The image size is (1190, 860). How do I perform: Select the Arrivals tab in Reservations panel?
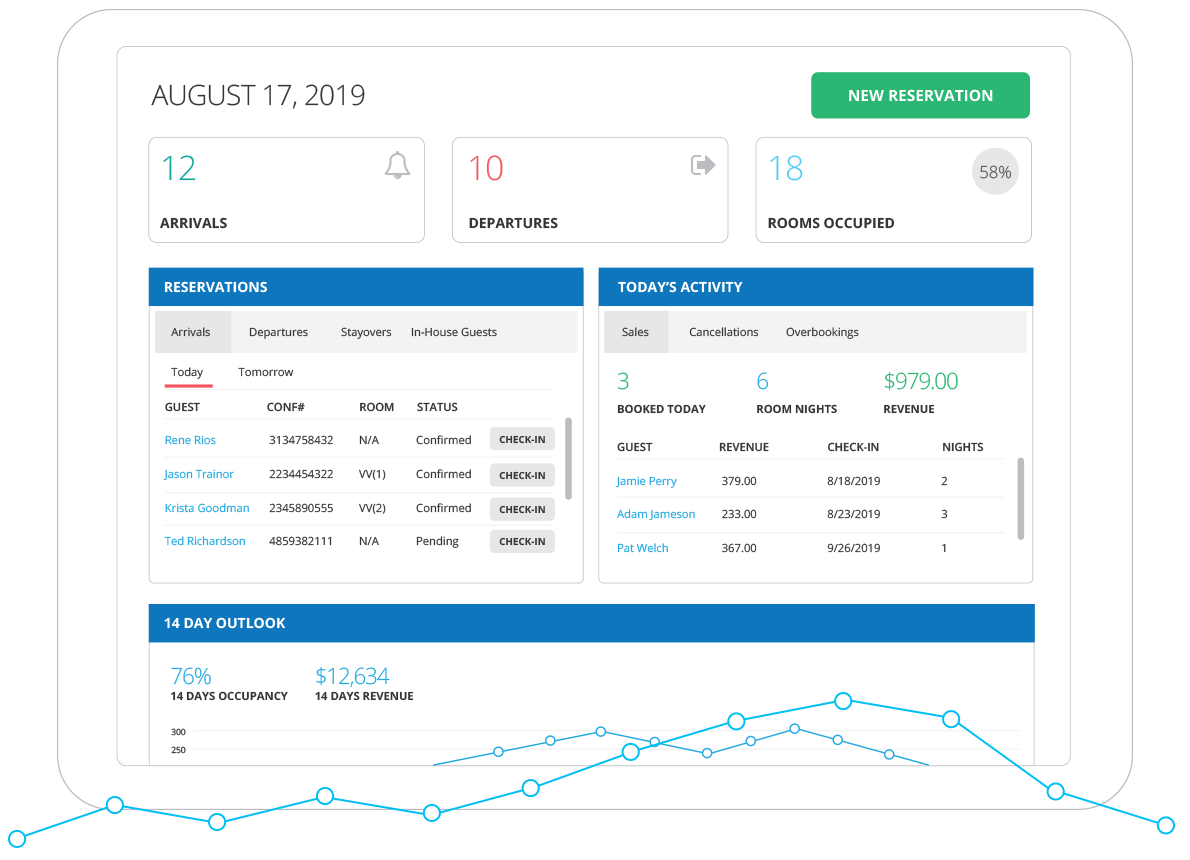click(192, 331)
